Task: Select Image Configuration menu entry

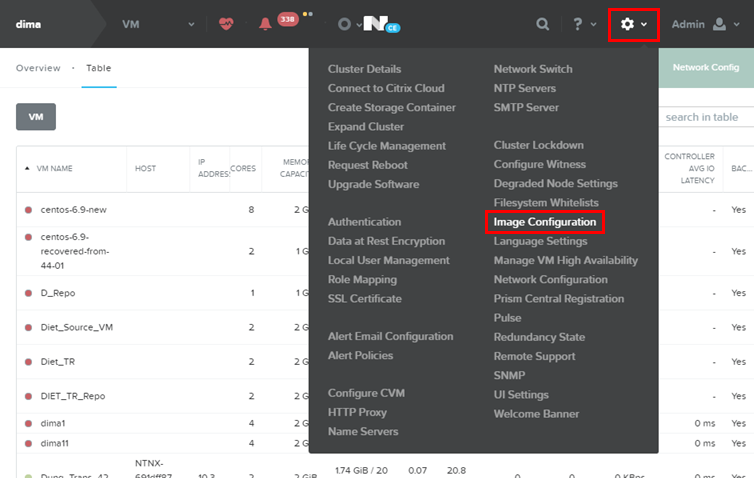Action: pyautogui.click(x=544, y=222)
